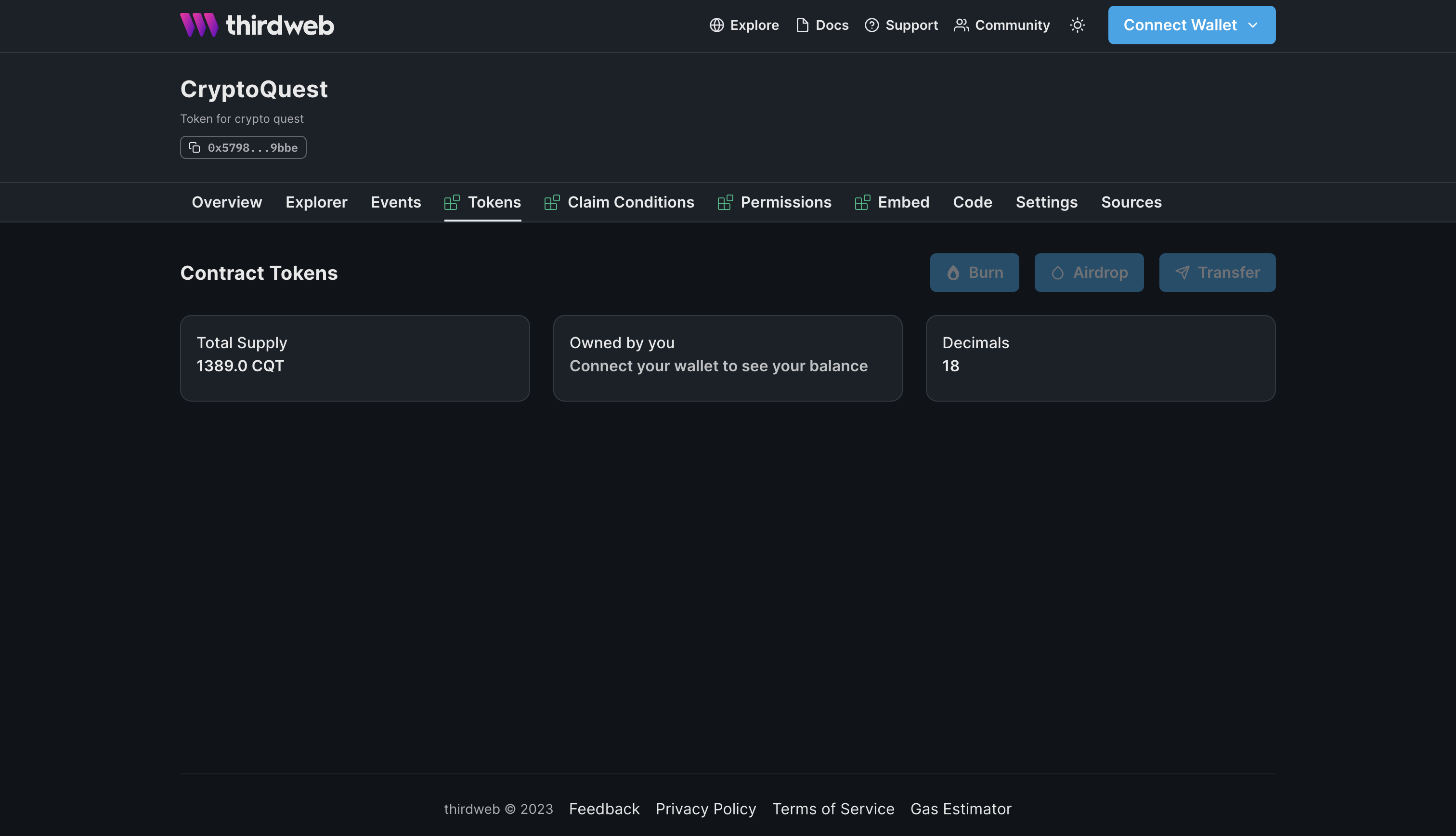Click the Gas Estimator footer link
1456x836 pixels.
(x=960, y=809)
